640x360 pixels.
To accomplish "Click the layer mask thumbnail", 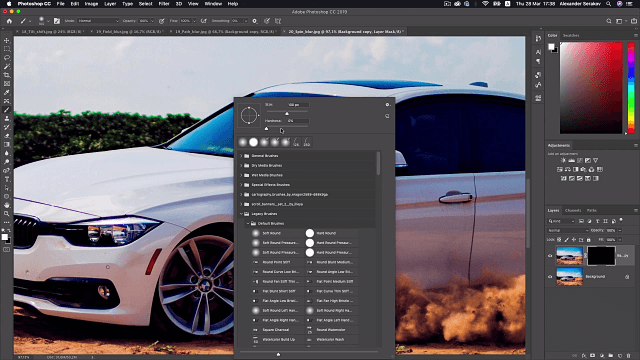I will coord(601,256).
